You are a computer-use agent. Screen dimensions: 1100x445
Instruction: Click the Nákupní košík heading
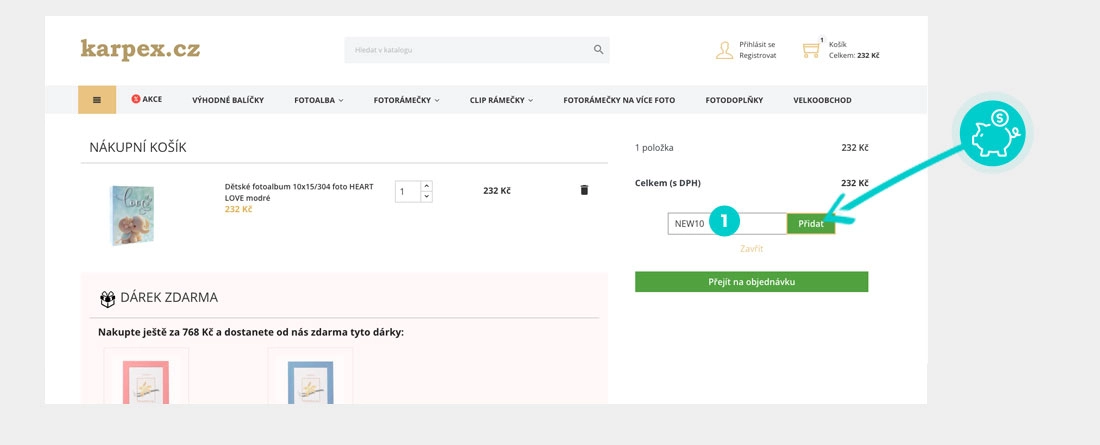[138, 147]
